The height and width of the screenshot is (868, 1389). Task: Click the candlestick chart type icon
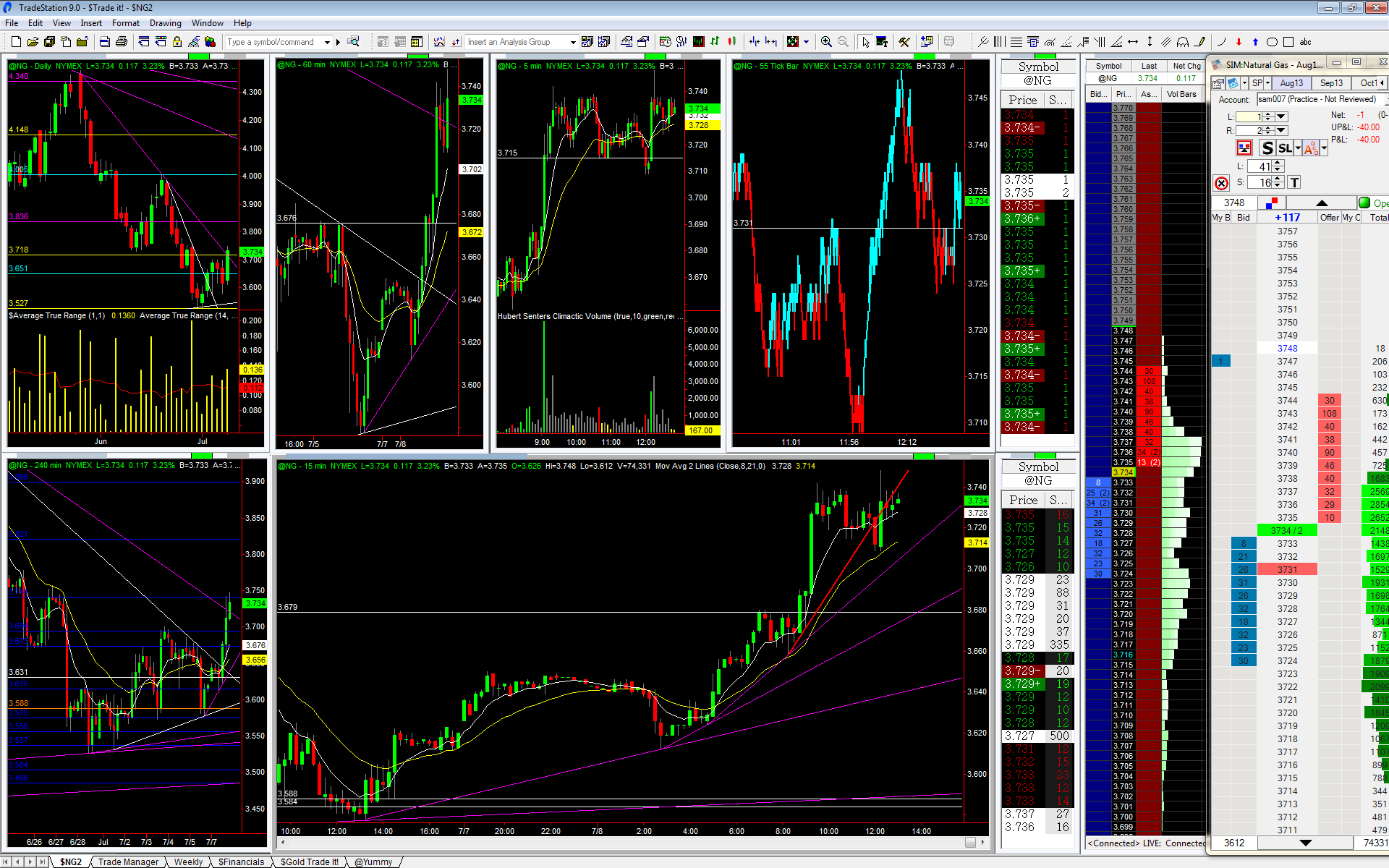point(732,42)
